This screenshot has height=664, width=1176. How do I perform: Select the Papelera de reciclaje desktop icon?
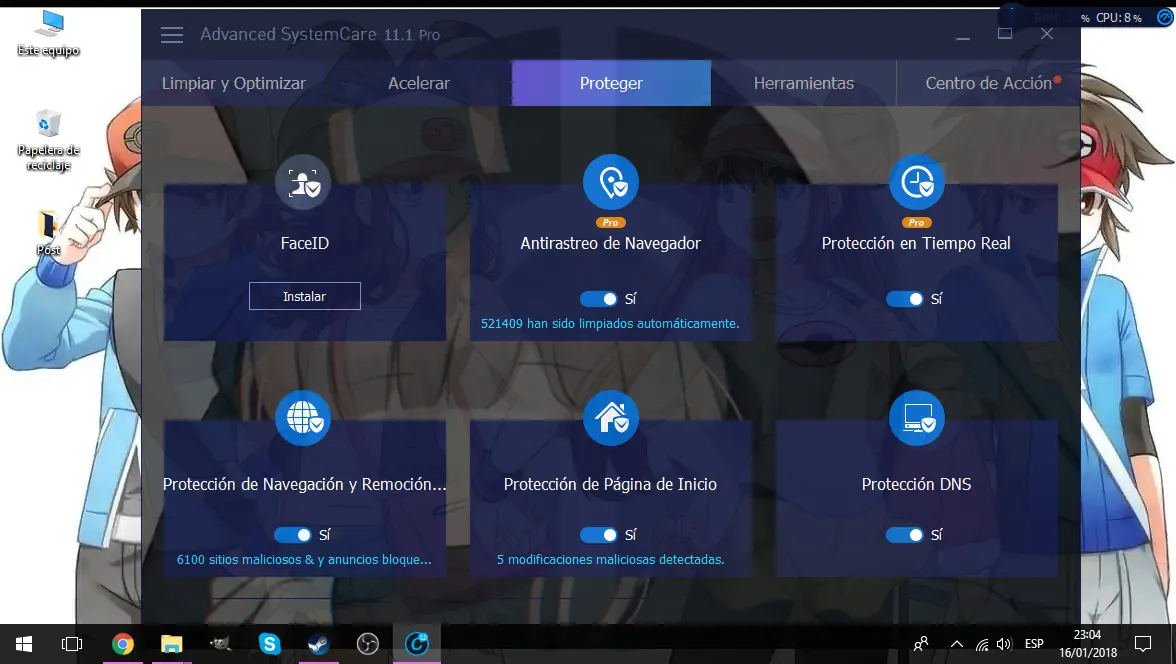point(49,140)
